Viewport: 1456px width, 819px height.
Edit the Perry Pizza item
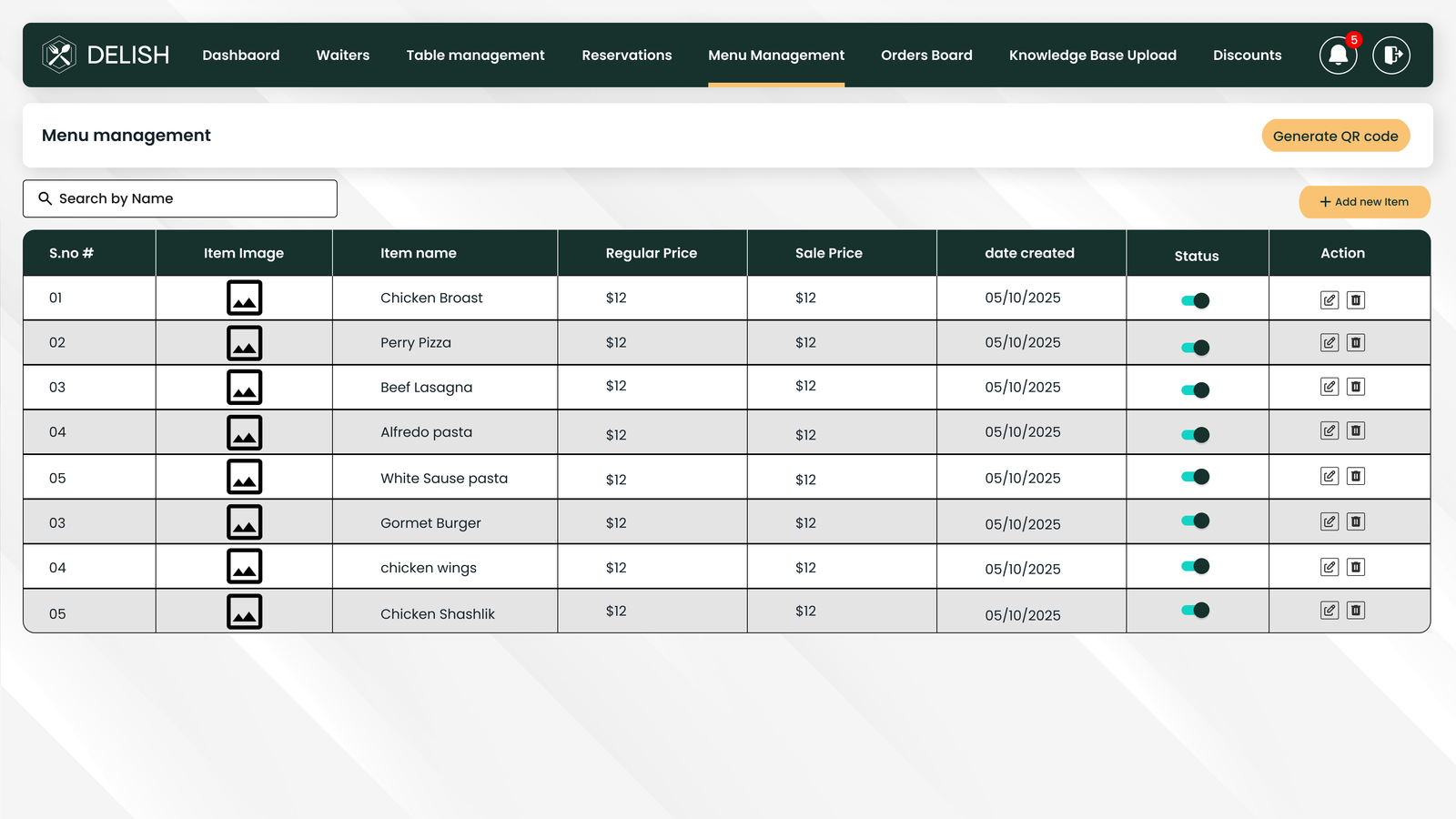(x=1330, y=343)
